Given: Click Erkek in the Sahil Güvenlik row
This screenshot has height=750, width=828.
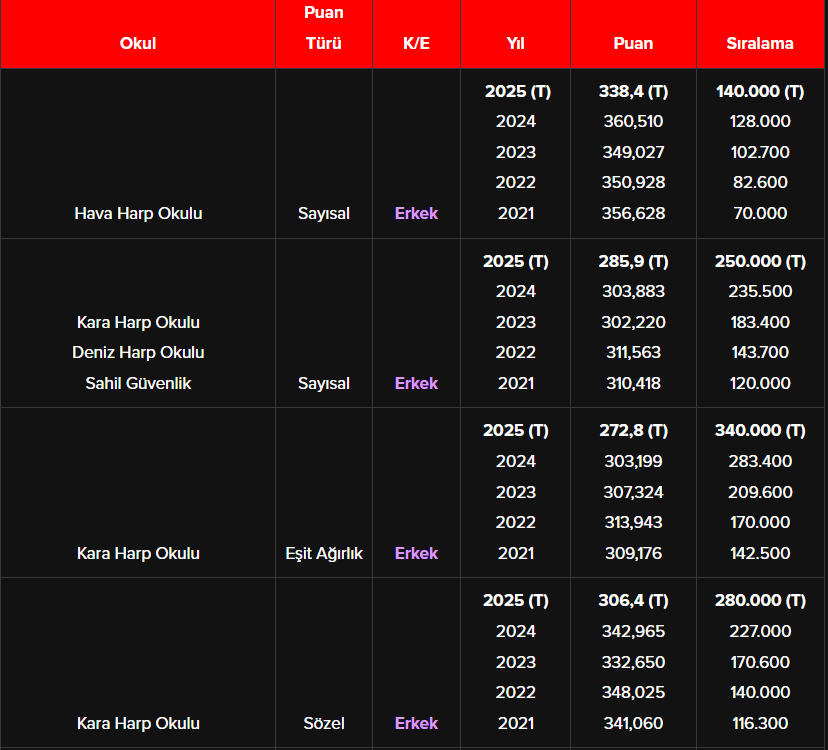Looking at the screenshot, I should (x=416, y=383).
